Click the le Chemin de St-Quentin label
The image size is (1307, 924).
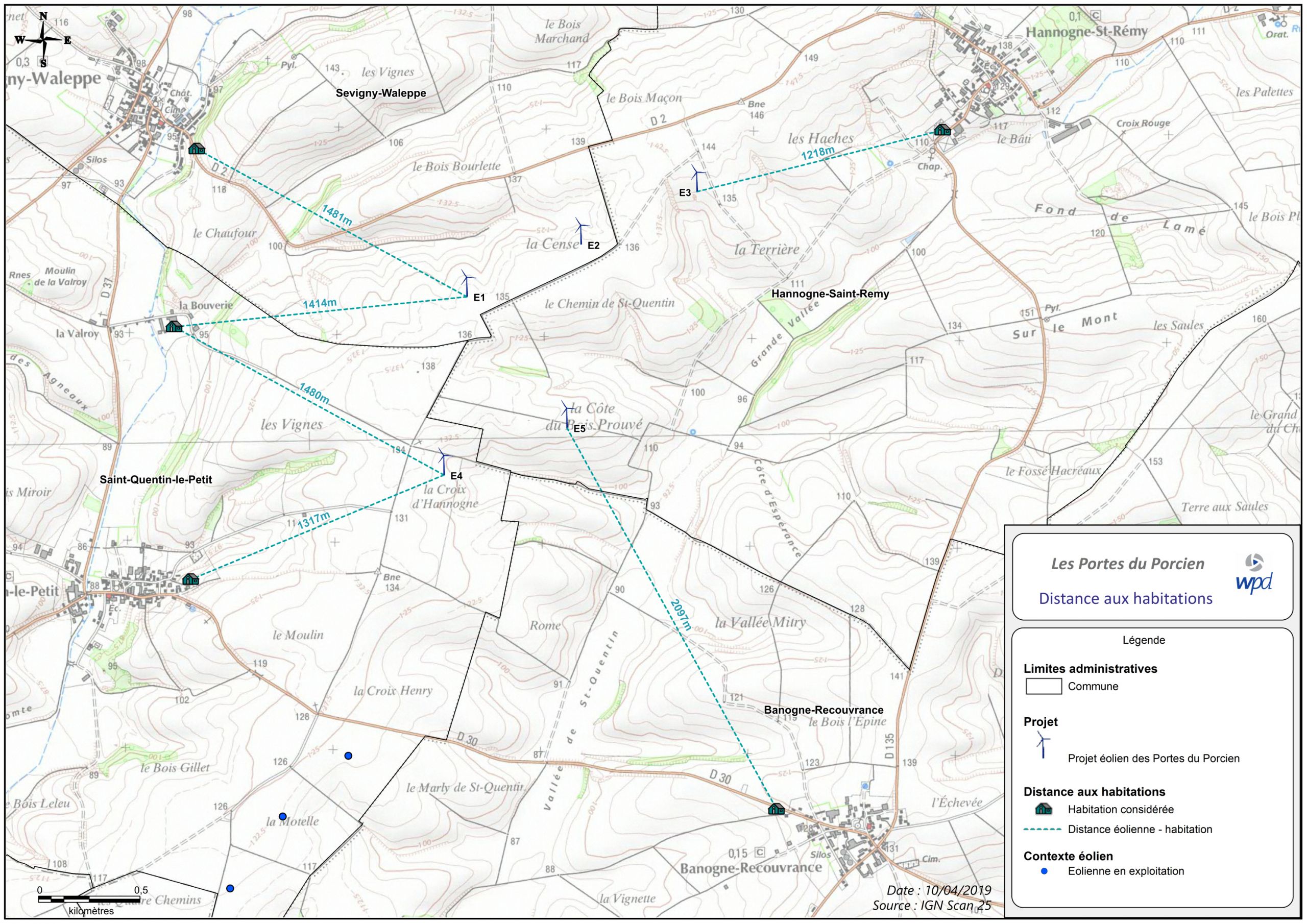pos(610,303)
